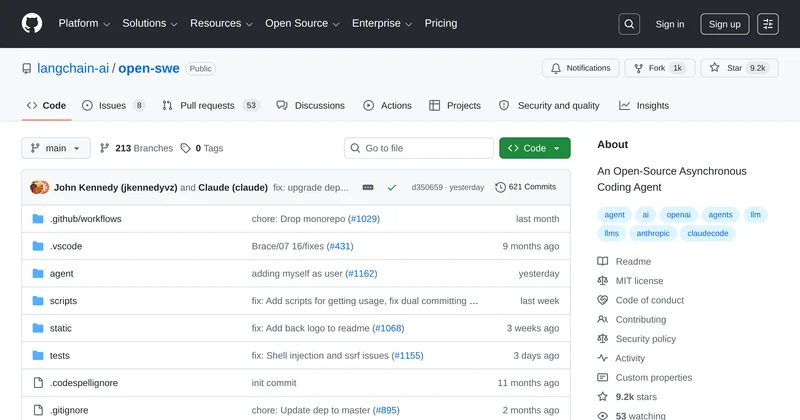Open the search magnifier icon
This screenshot has width=800, height=420.
point(629,24)
